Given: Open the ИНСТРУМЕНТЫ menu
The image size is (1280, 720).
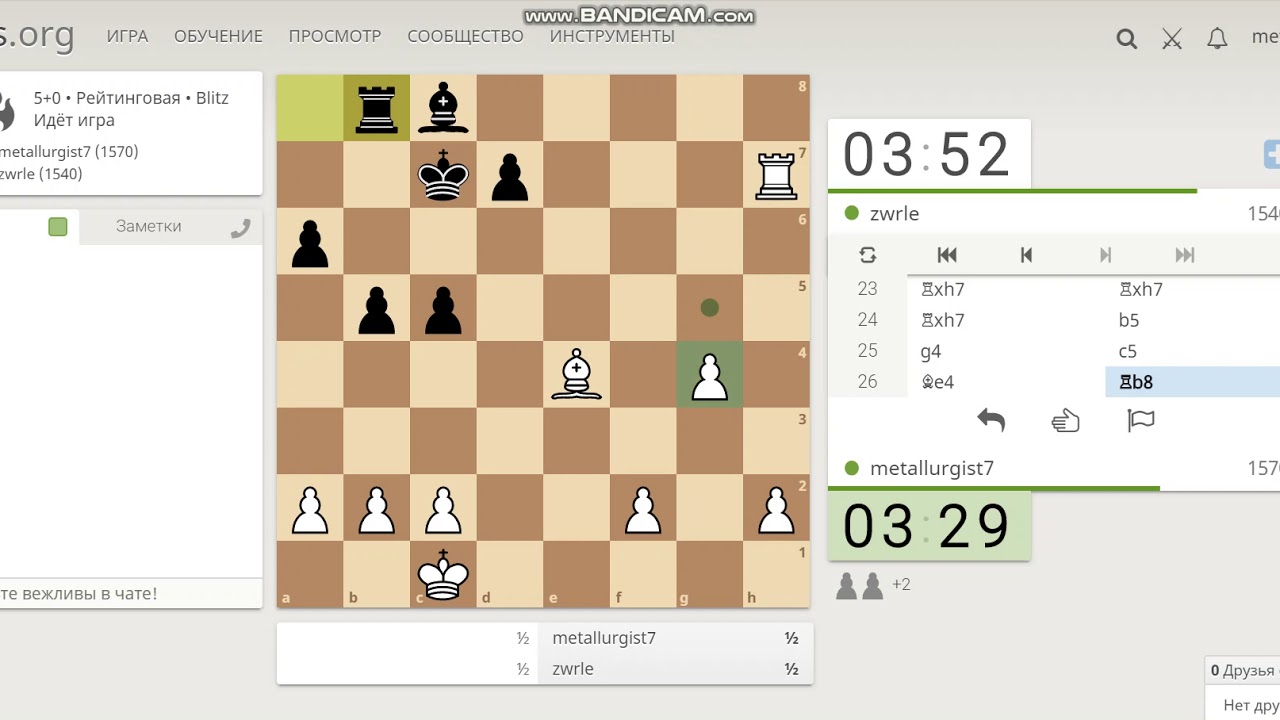Looking at the screenshot, I should tap(612, 36).
